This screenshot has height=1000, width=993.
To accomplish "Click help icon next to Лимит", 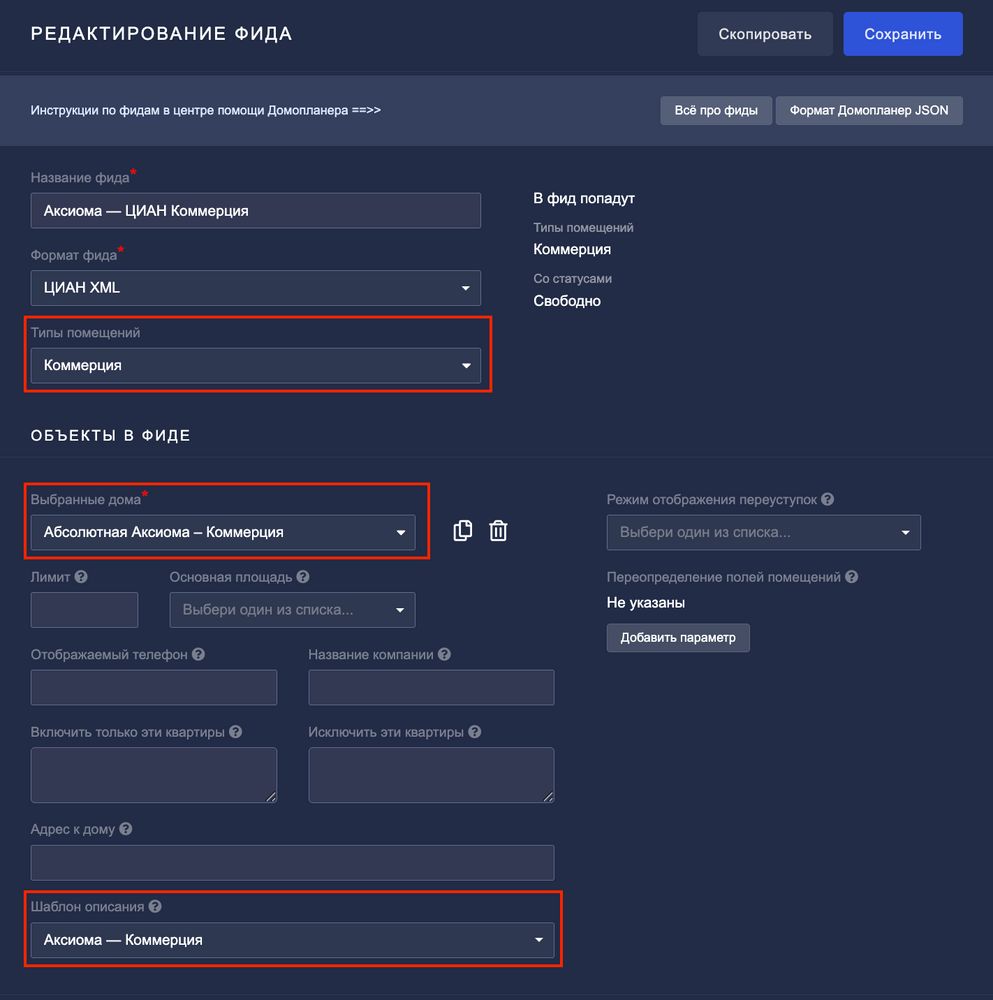I will tap(81, 577).
